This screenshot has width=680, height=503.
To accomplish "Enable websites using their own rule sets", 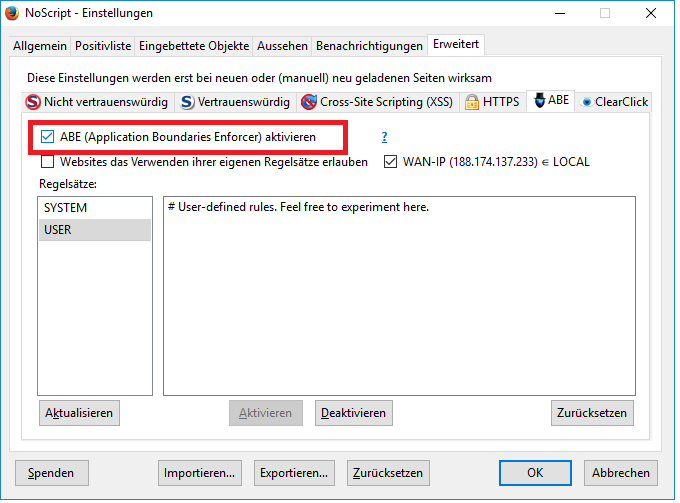I will click(48, 161).
